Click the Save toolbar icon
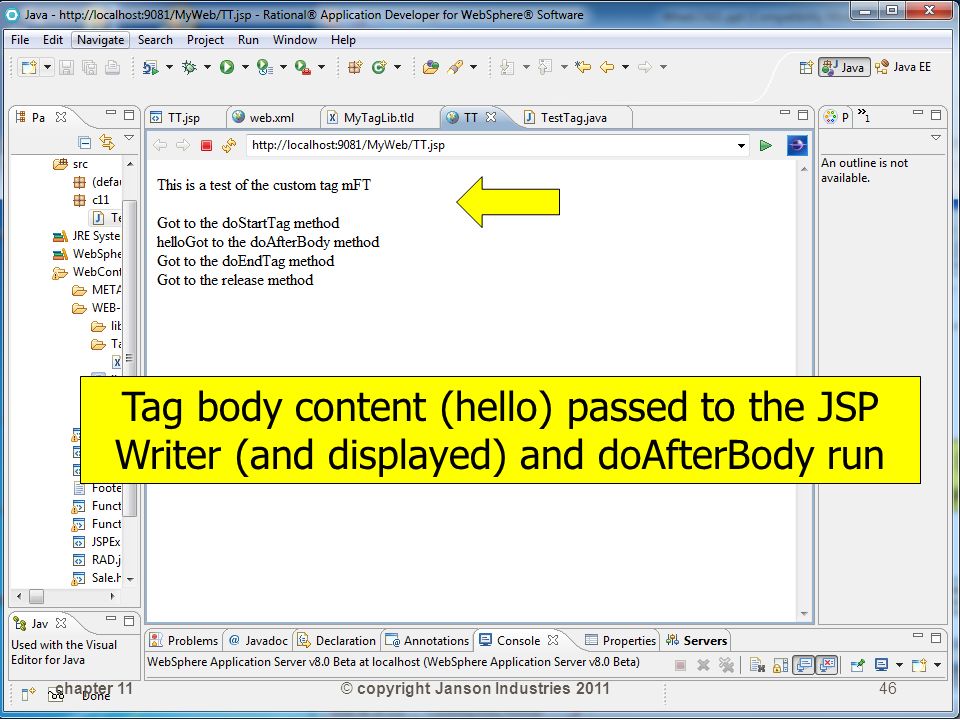 [66, 67]
